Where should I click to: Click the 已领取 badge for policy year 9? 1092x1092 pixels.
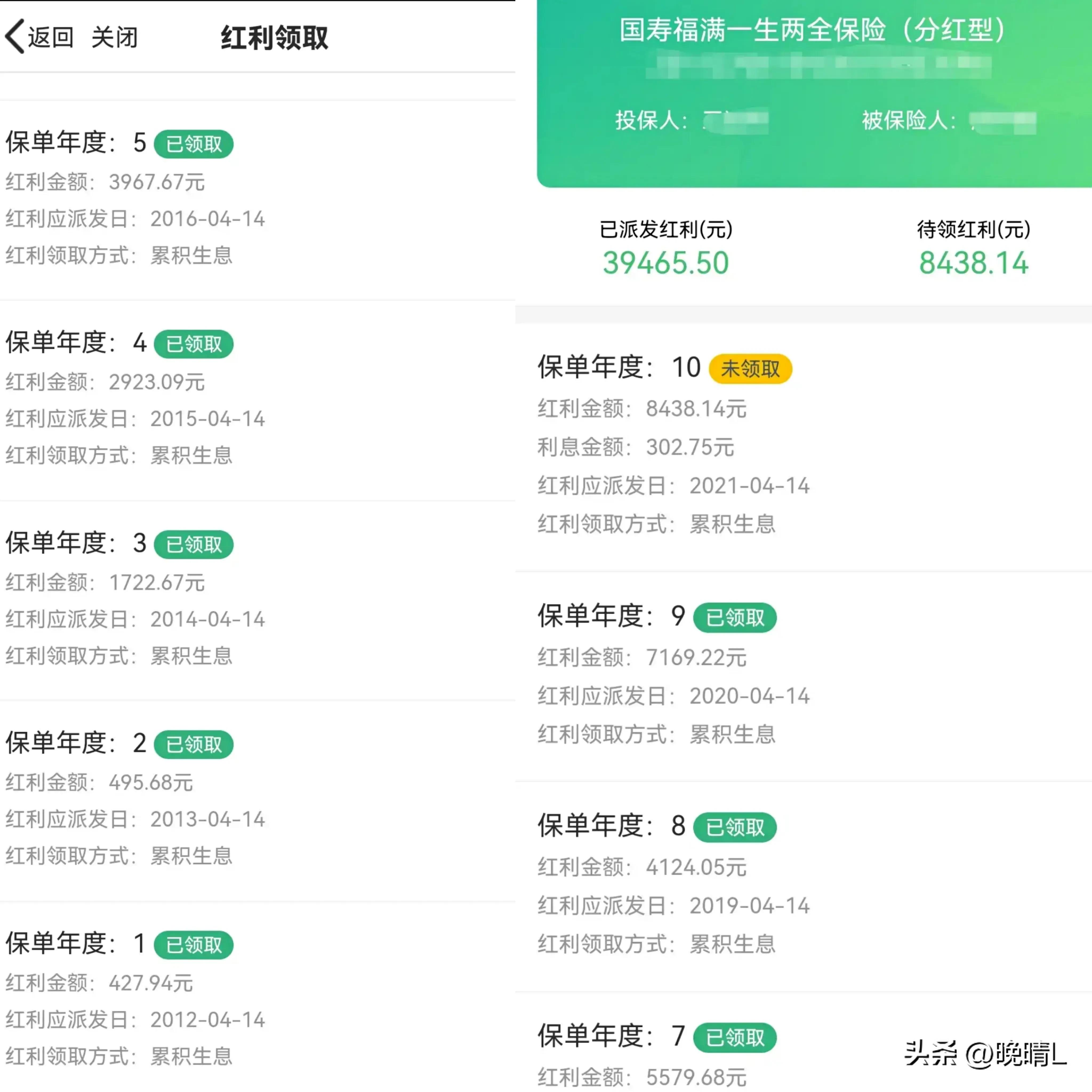(x=735, y=618)
